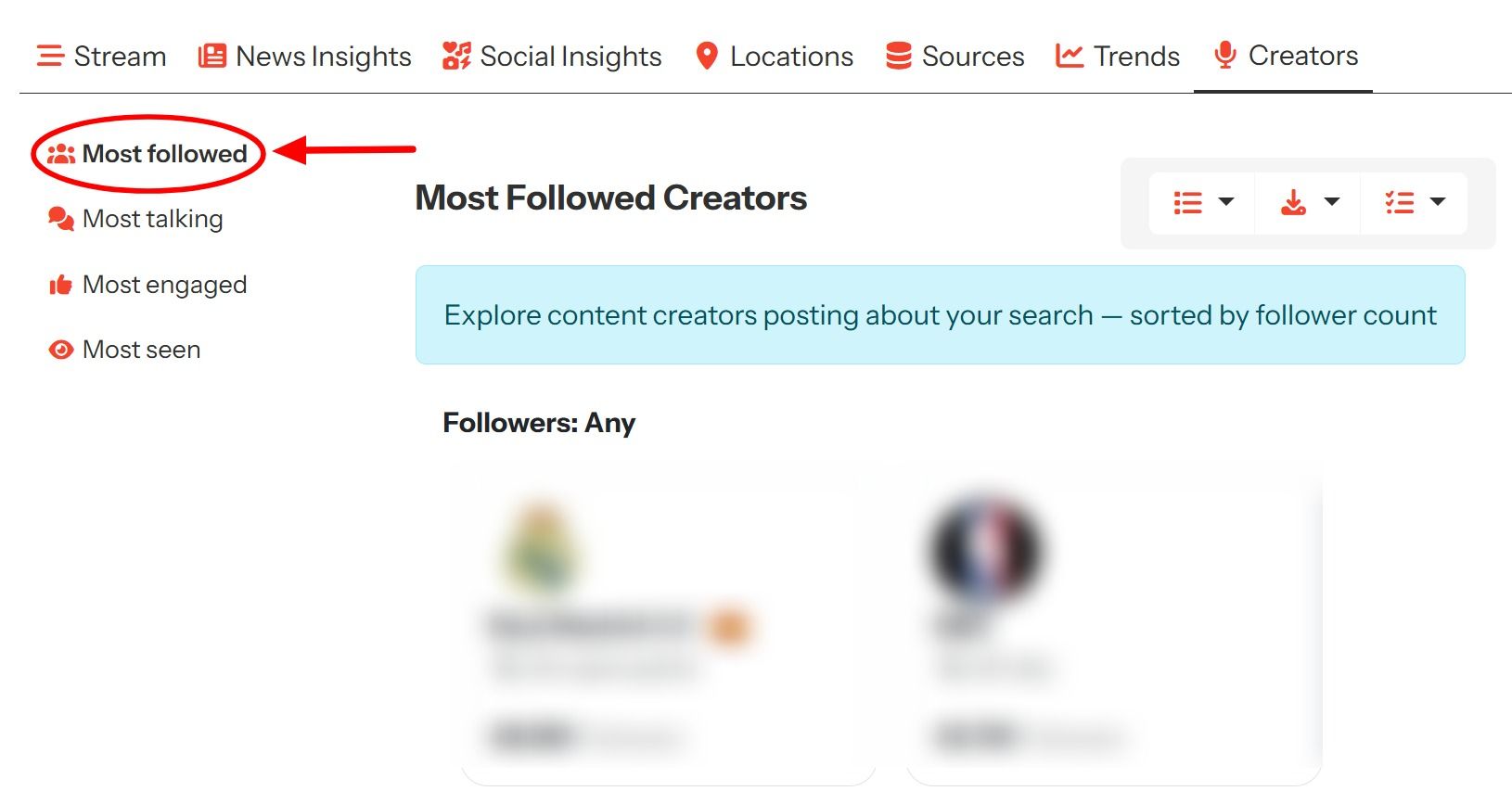The width and height of the screenshot is (1512, 791).
Task: Open the first blurred creator card
Action: [668, 631]
